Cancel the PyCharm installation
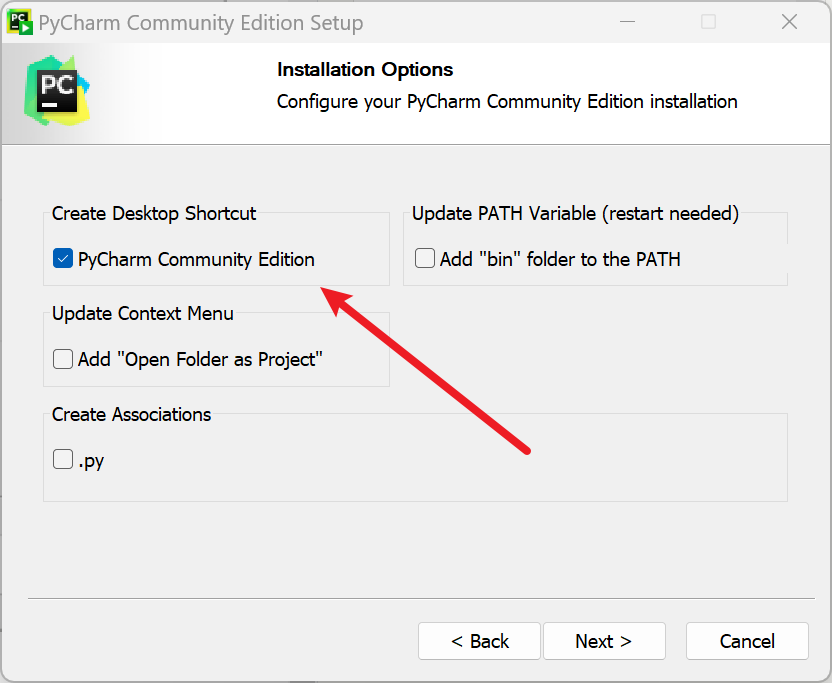Screen dimensions: 832x683 coord(747,641)
